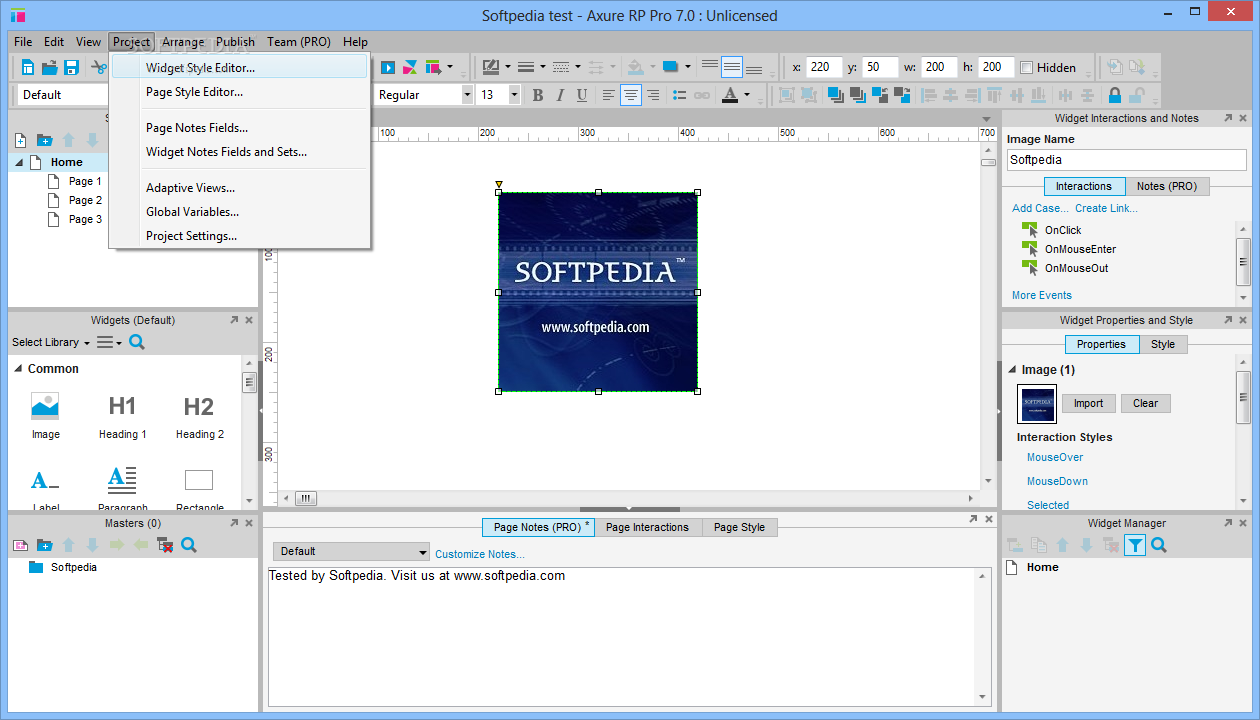
Task: Click the Preview play icon
Action: click(388, 67)
